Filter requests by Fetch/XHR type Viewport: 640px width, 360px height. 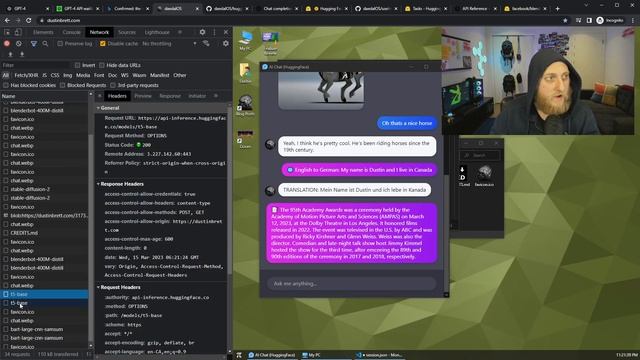pyautogui.click(x=26, y=76)
